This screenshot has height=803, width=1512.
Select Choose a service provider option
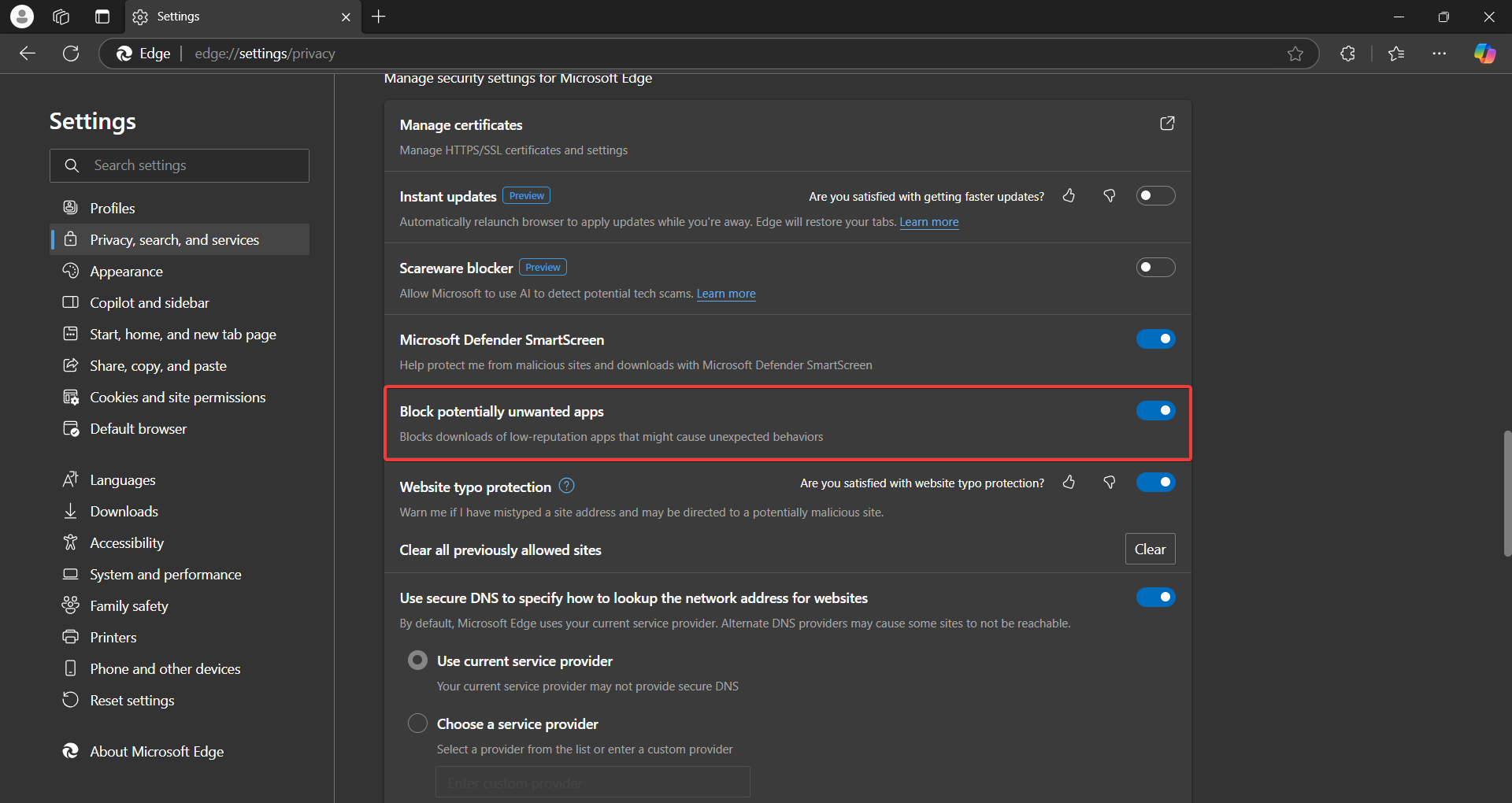pos(417,723)
